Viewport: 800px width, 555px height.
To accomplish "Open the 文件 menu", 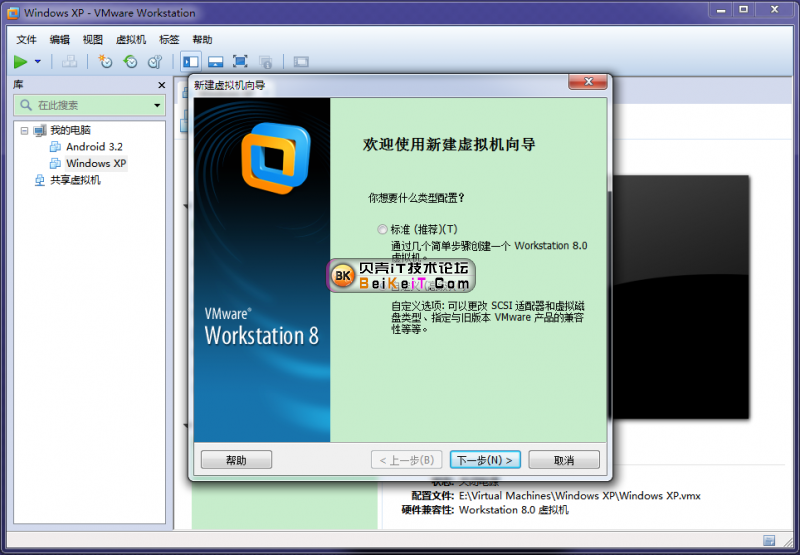I will point(27,40).
